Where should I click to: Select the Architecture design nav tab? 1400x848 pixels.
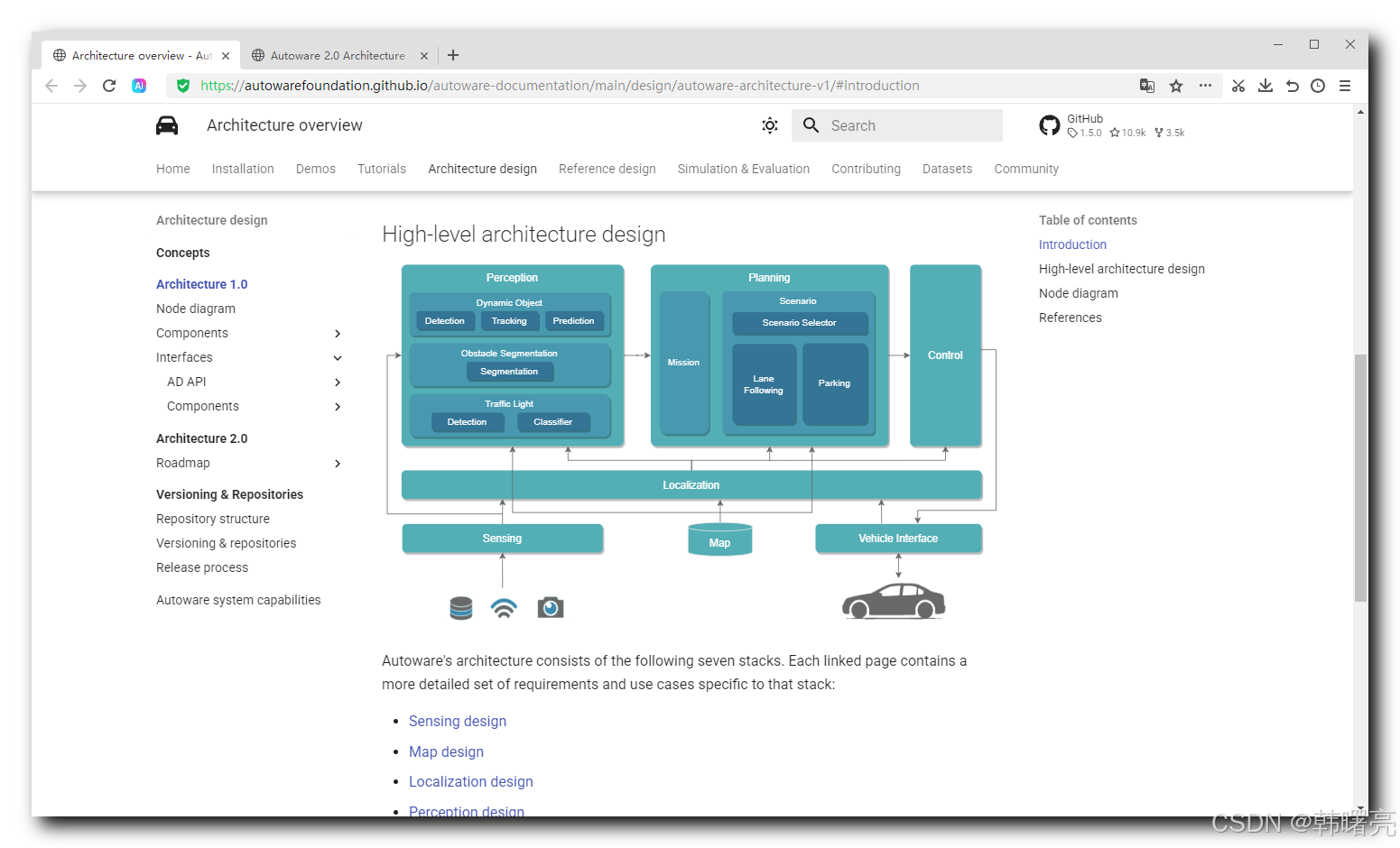coord(483,169)
